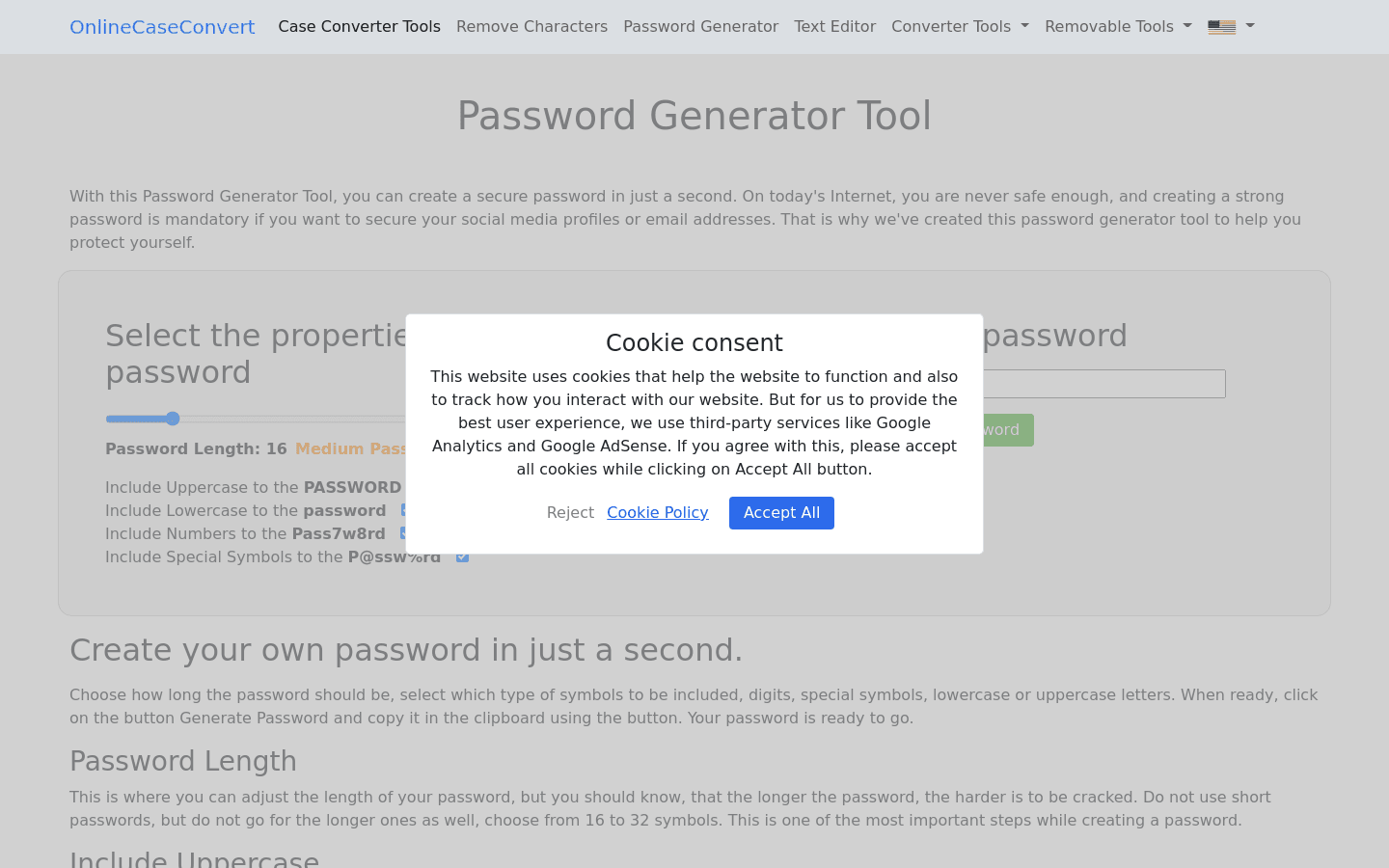Disable the Include Lowercase checkbox

point(404,510)
